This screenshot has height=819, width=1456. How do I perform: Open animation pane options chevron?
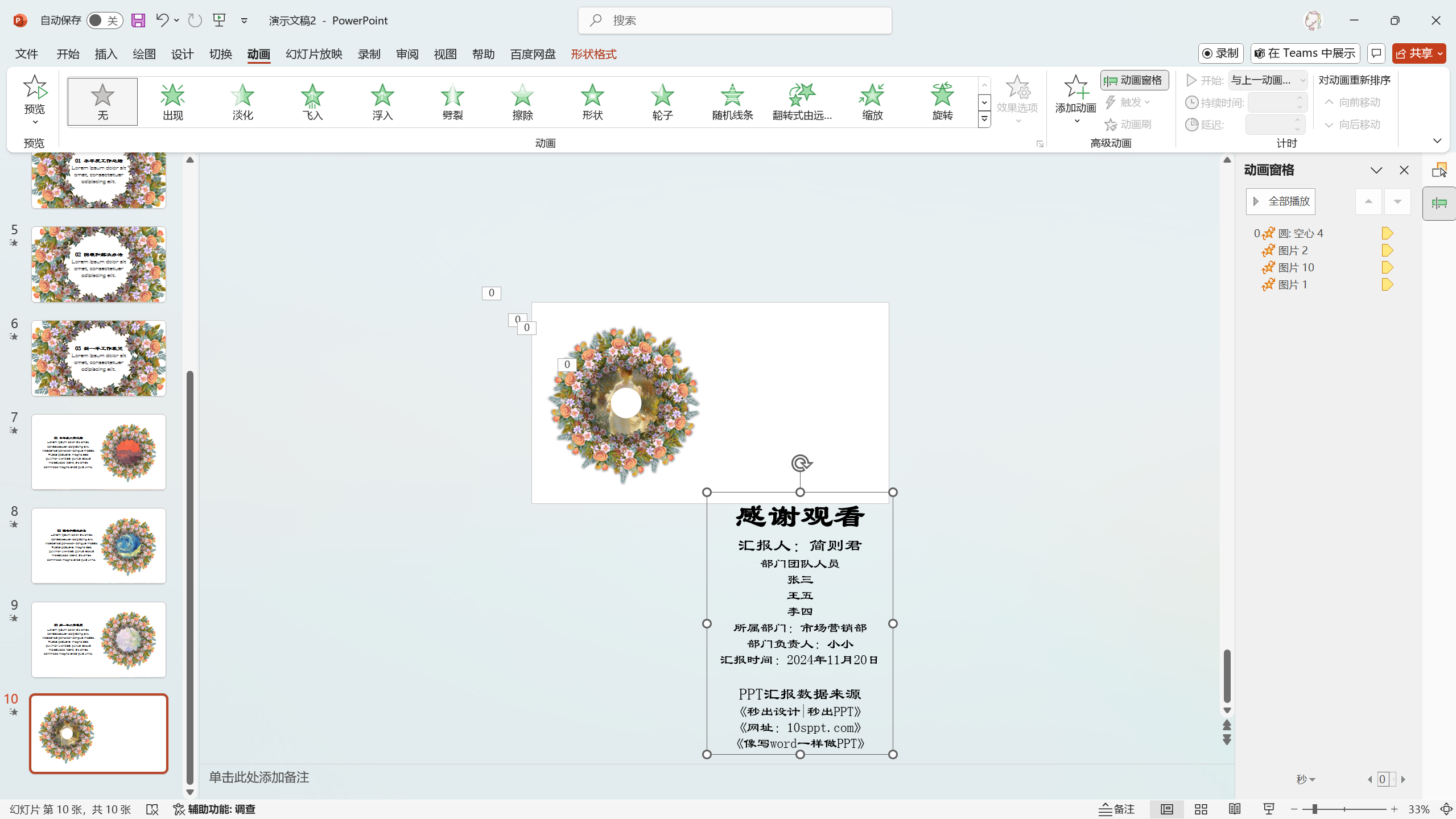(x=1376, y=170)
